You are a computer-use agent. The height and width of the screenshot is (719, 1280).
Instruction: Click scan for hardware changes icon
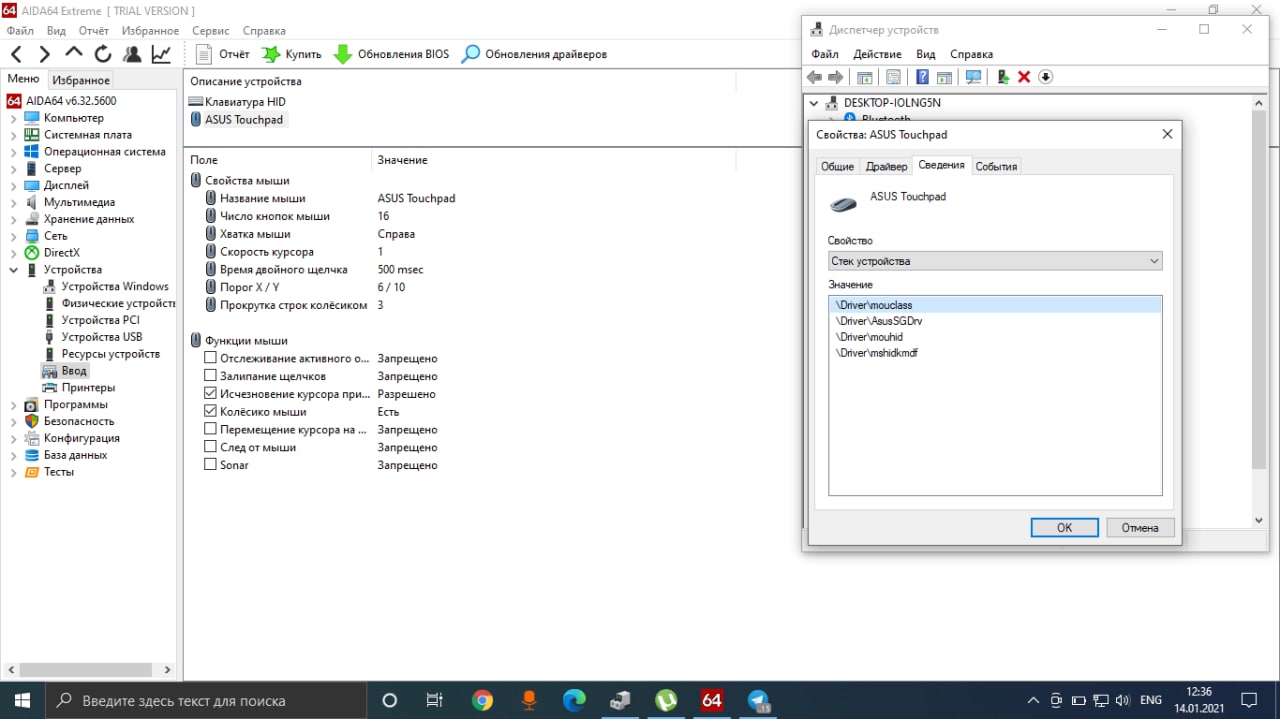971,77
